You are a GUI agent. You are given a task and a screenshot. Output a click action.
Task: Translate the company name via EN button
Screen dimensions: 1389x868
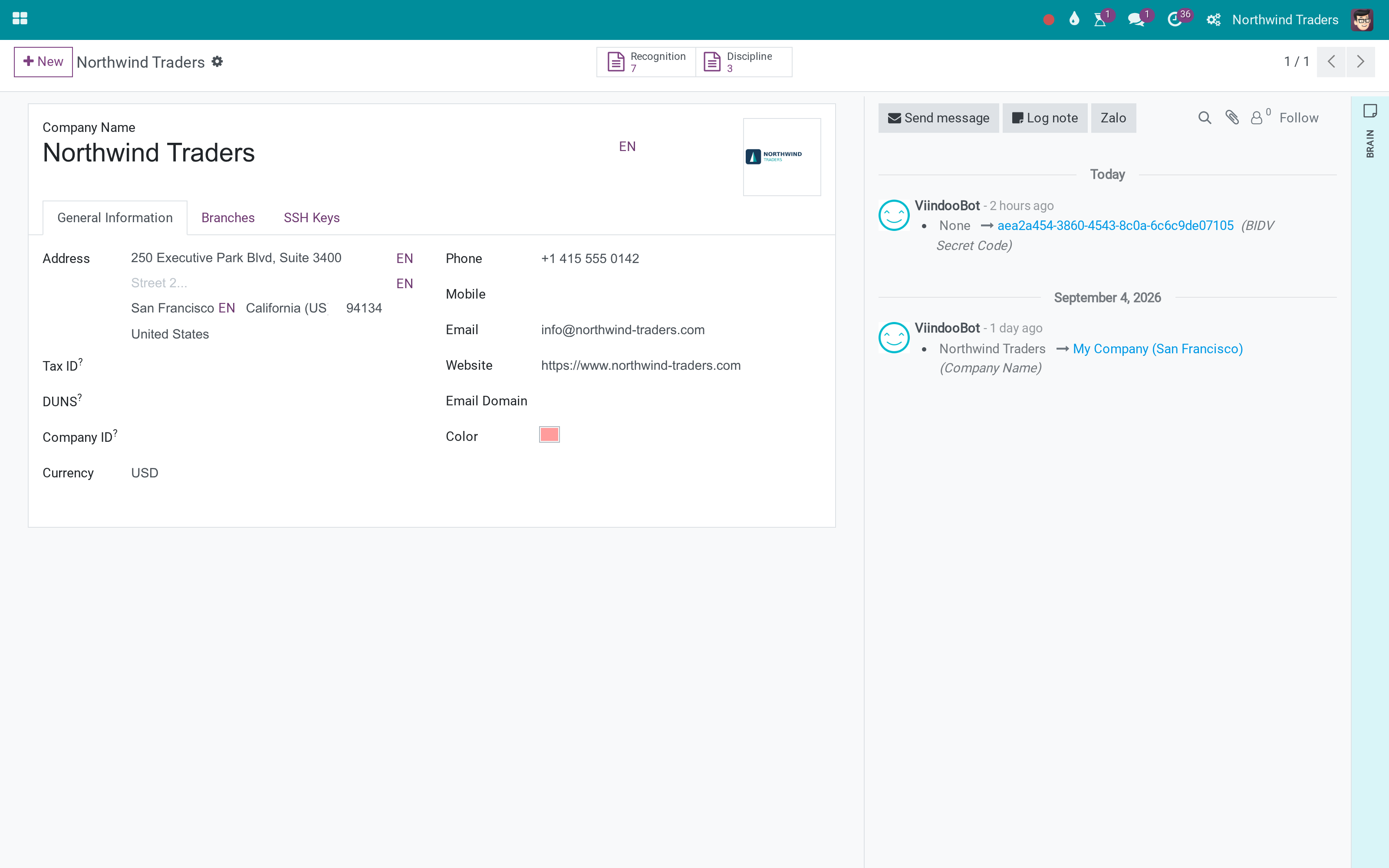point(627,146)
